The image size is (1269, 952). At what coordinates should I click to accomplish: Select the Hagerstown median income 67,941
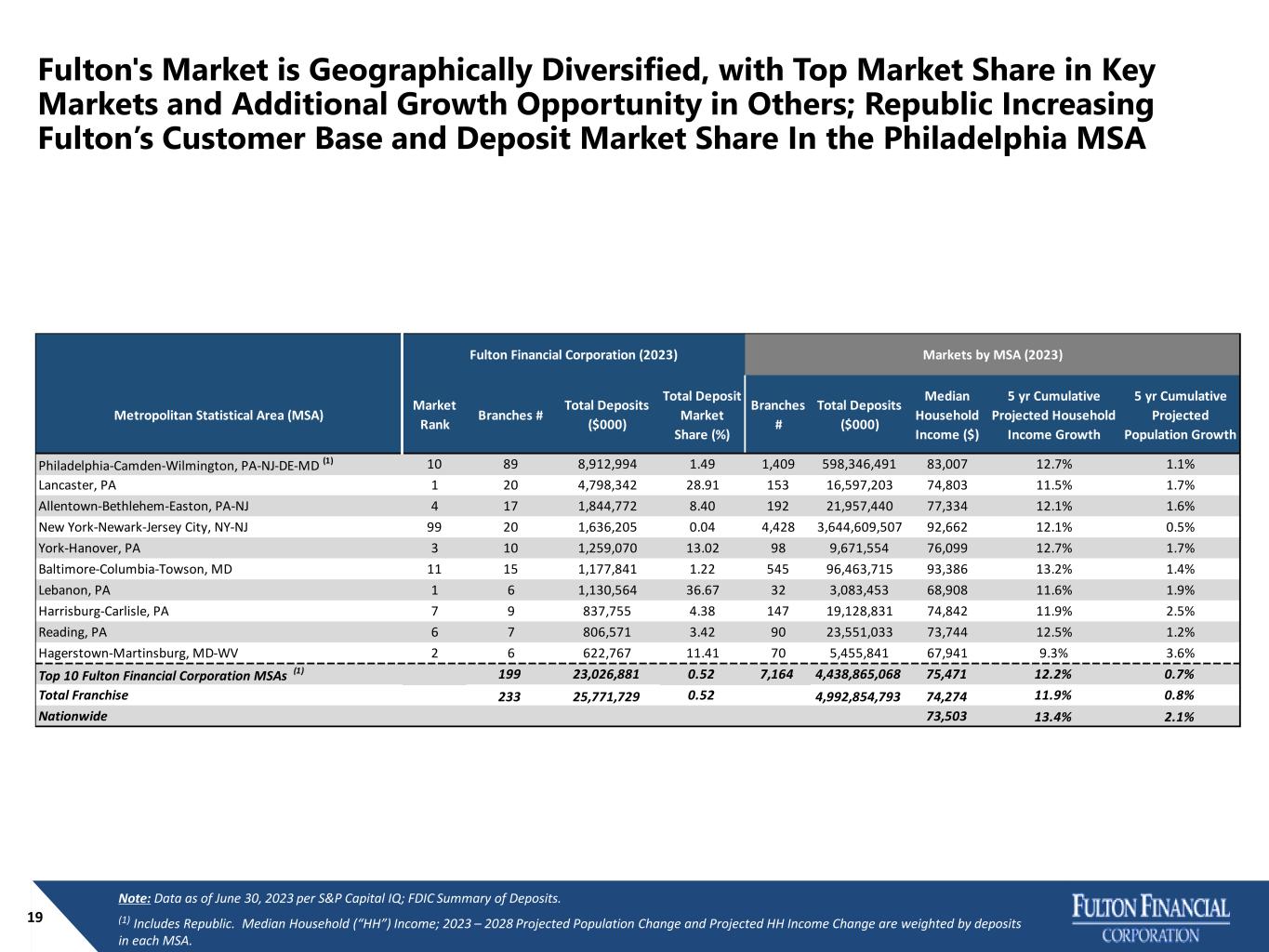pyautogui.click(x=947, y=653)
